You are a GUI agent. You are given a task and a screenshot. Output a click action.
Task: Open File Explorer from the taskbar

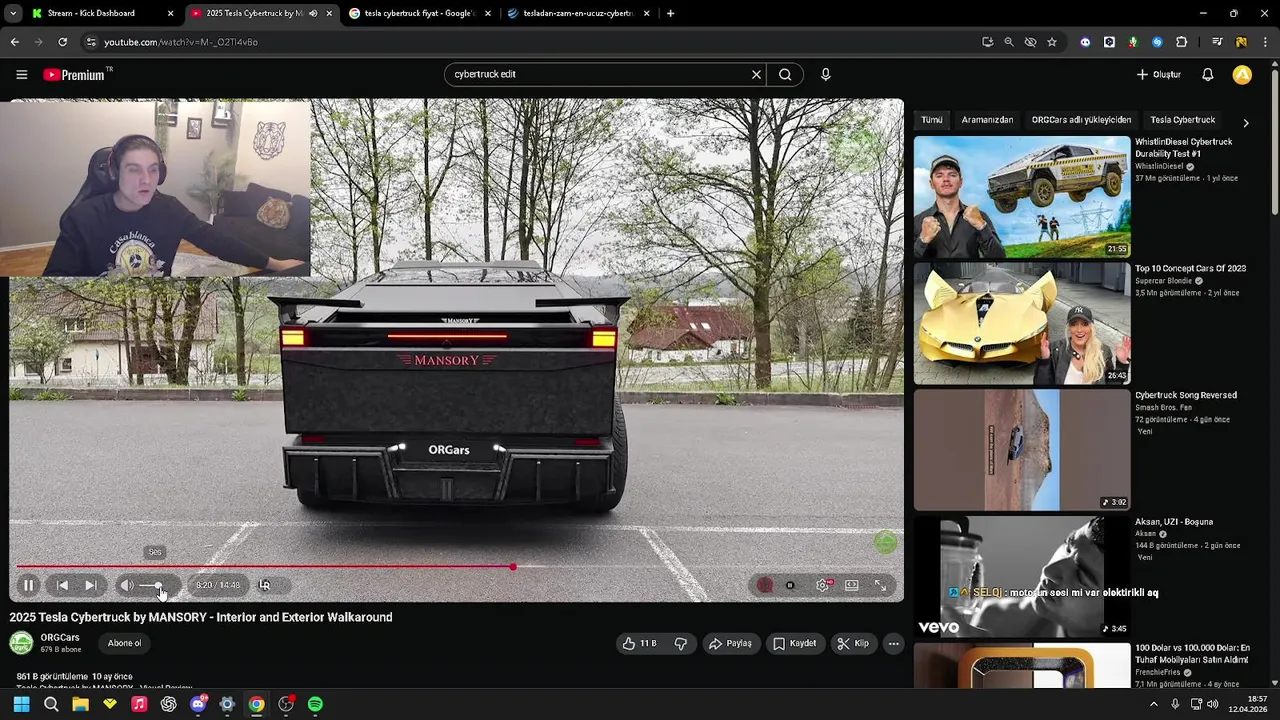click(80, 704)
